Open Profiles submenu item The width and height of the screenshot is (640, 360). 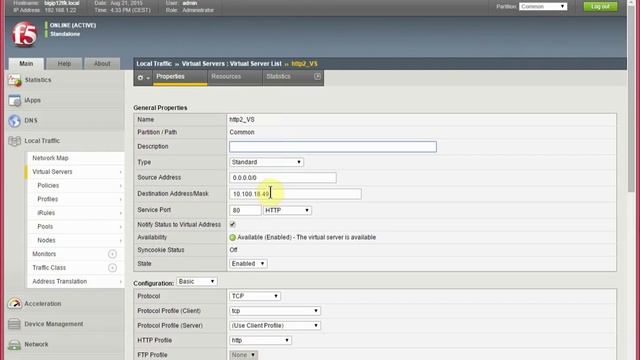coord(48,199)
